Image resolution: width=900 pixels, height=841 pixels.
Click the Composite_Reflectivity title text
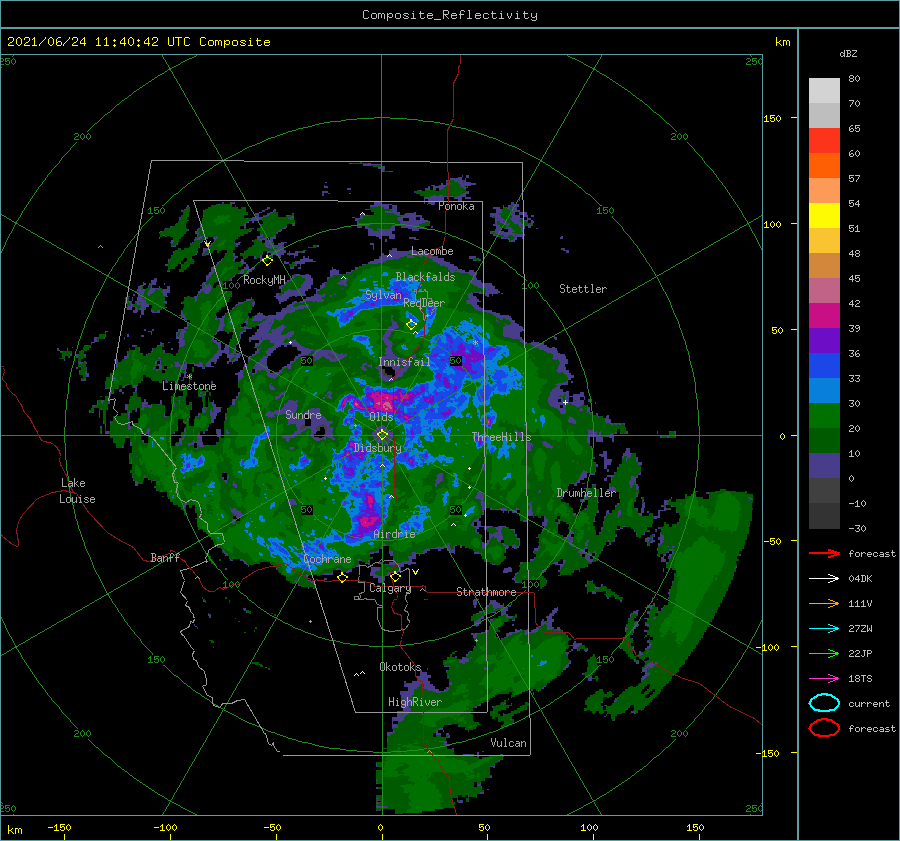pos(450,15)
